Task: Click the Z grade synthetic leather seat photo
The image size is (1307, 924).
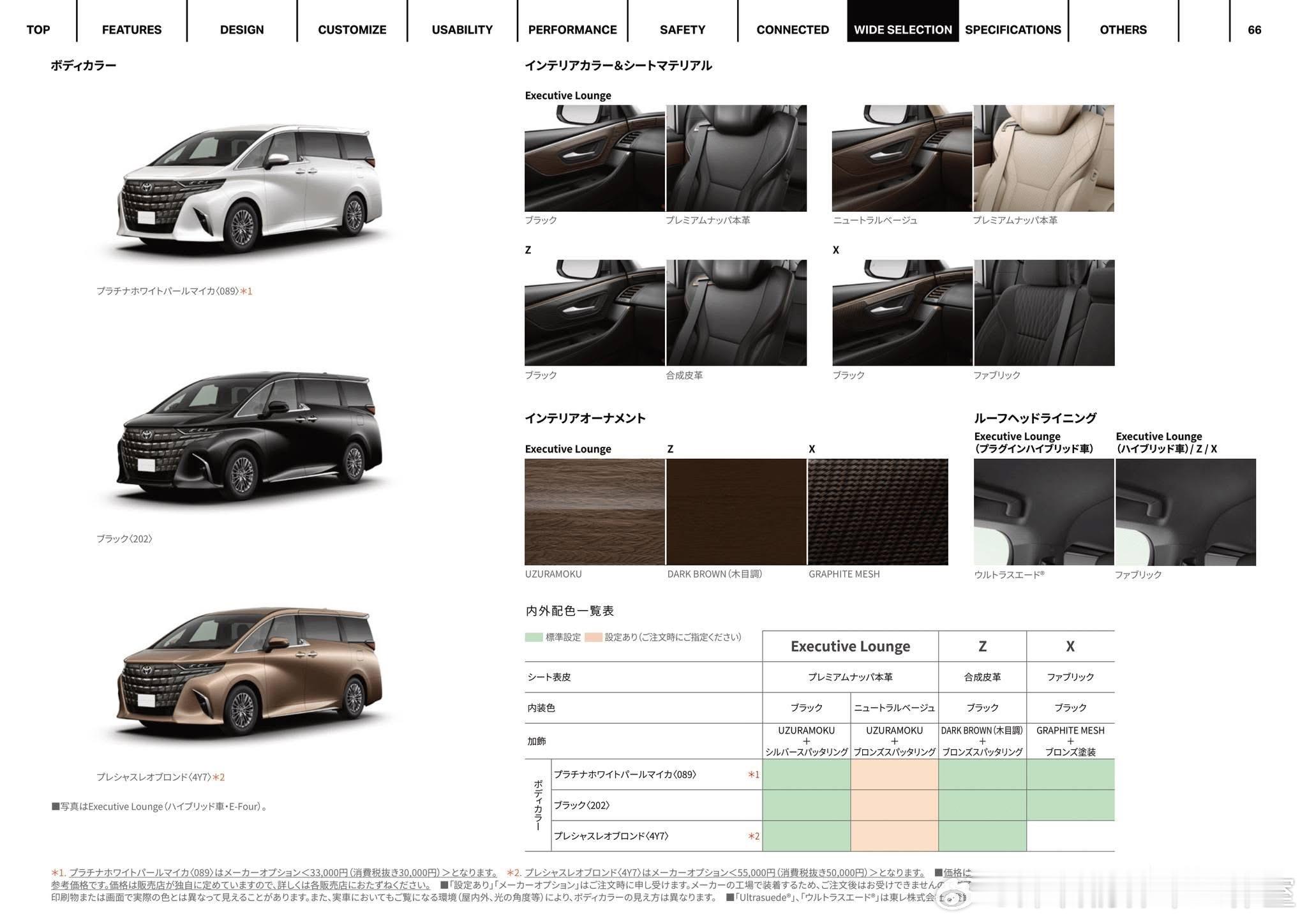Action: coord(736,313)
